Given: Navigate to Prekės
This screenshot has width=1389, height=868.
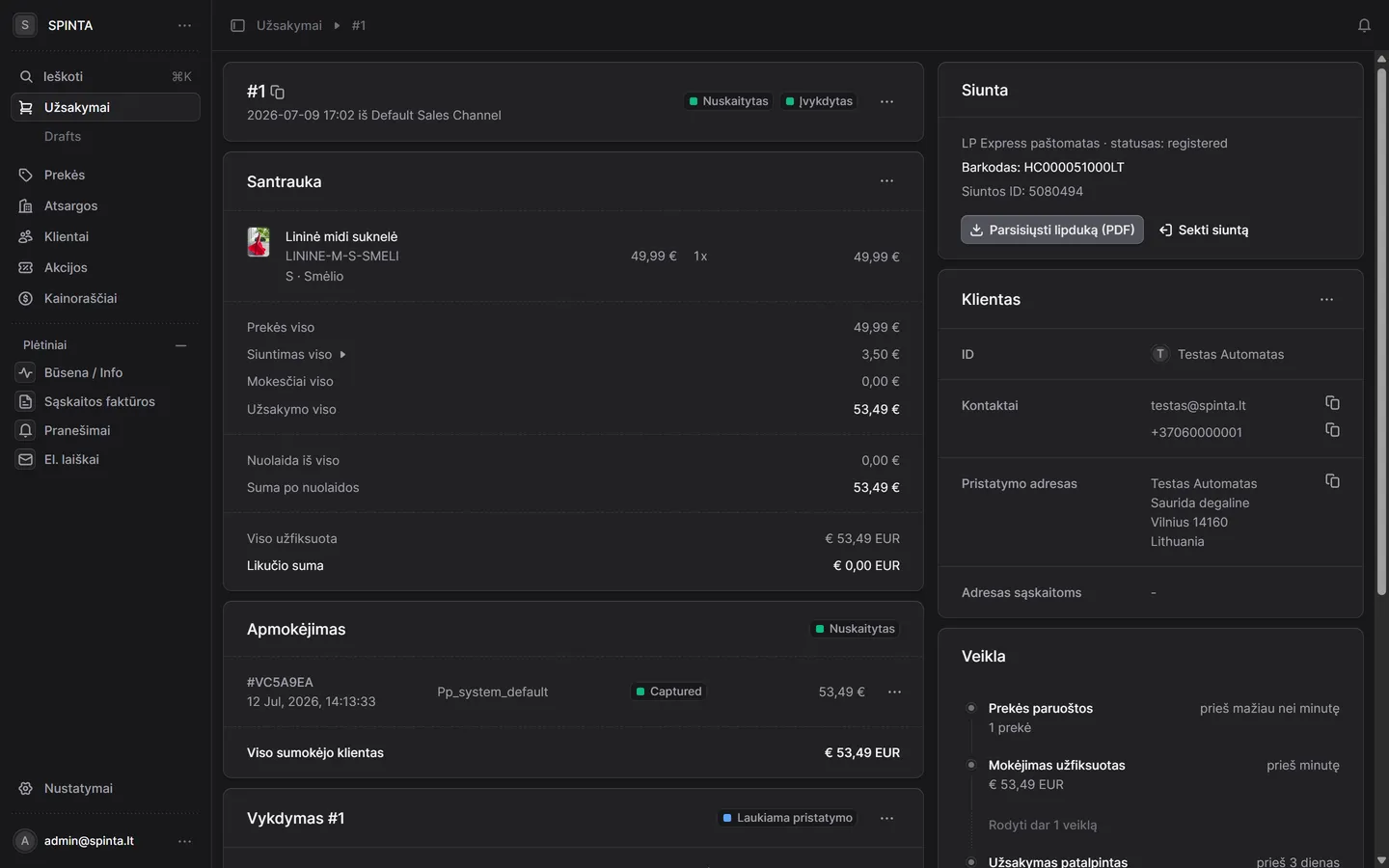Looking at the screenshot, I should point(105,175).
